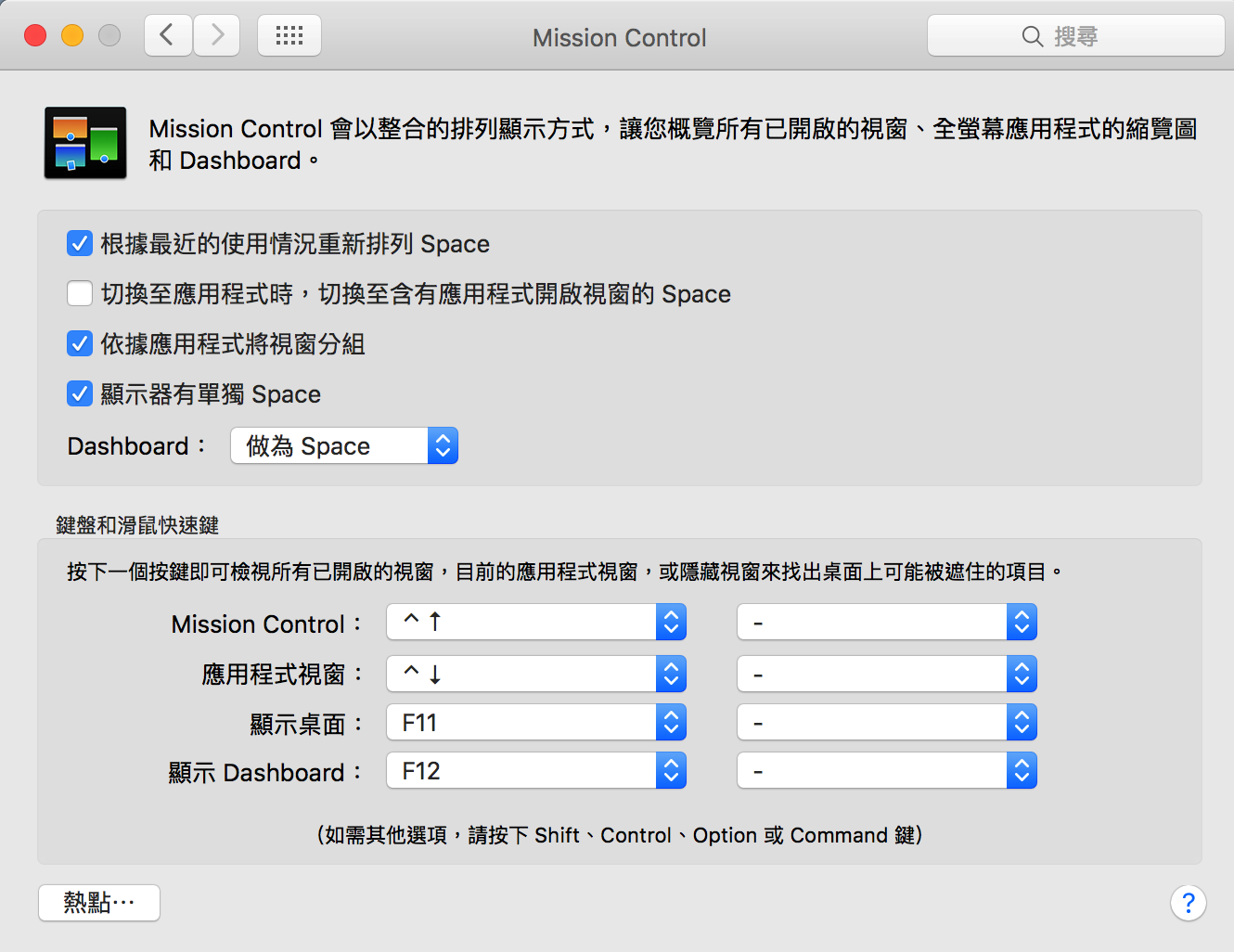
Task: Disable 根據最近的使用情況重新排列 Space checkbox
Action: click(x=80, y=244)
